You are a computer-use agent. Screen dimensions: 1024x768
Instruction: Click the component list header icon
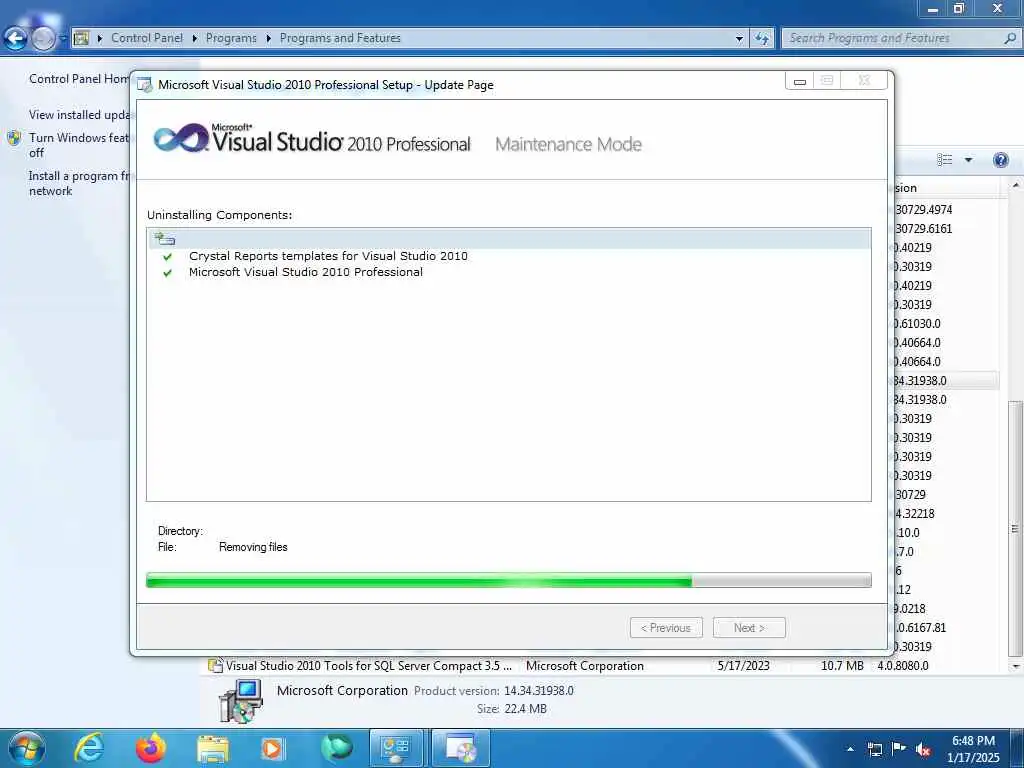(x=165, y=238)
